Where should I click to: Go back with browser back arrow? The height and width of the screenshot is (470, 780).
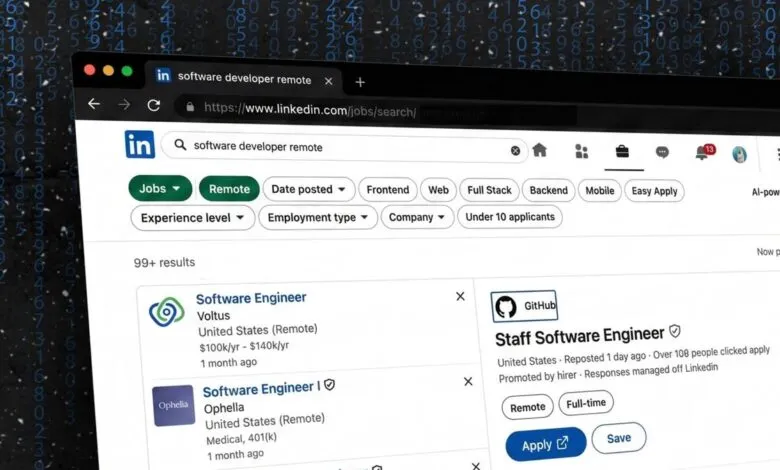[94, 103]
